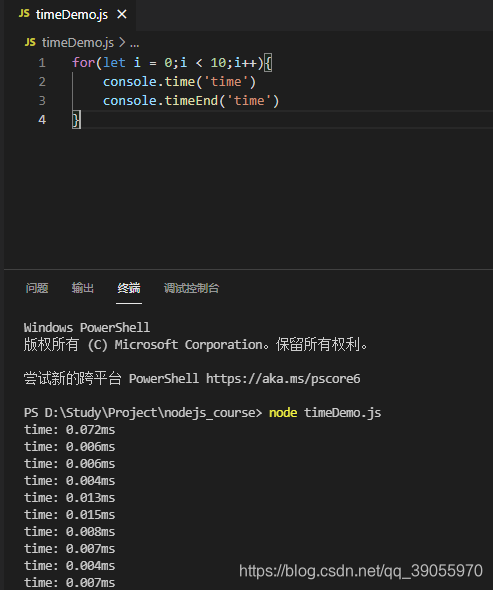Click the Microsoft Corporation copyright line
This screenshot has height=590, width=493.
(195, 344)
